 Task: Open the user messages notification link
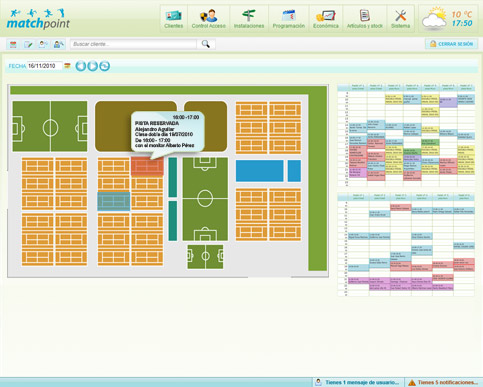point(358,382)
